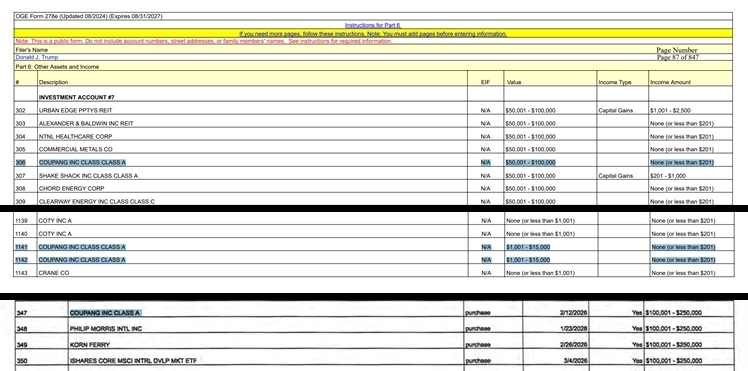Click the date 2/26/2026
Viewport: 748px width, 371px height.
tap(574, 344)
